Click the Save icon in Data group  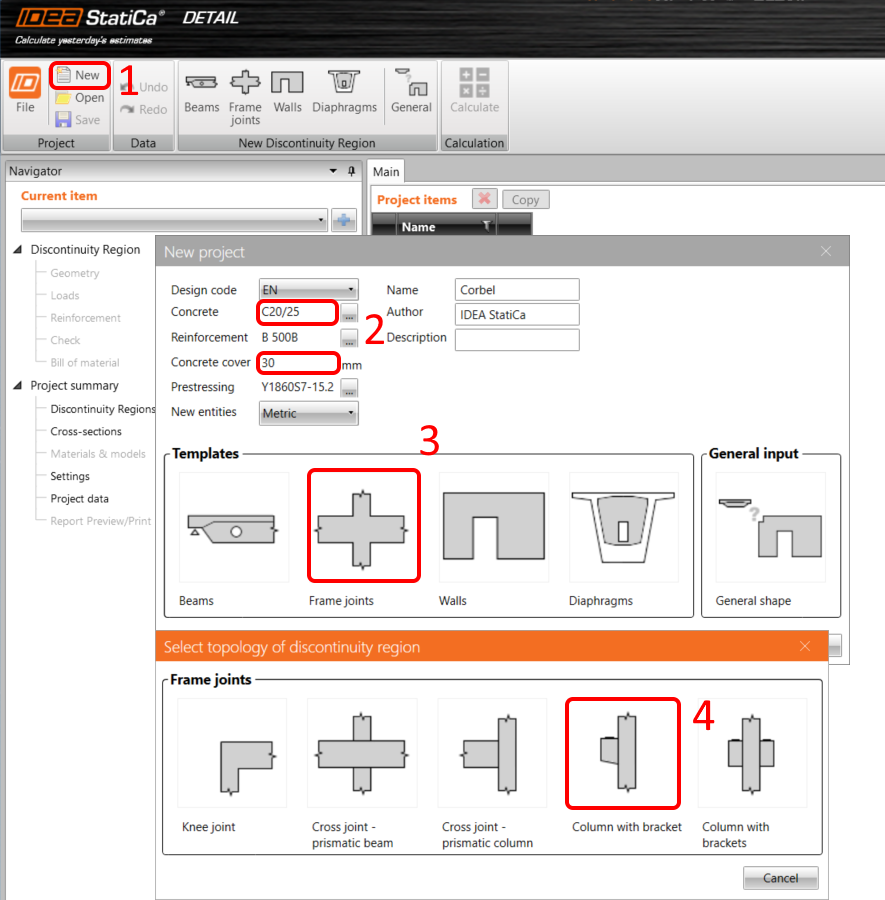80,120
